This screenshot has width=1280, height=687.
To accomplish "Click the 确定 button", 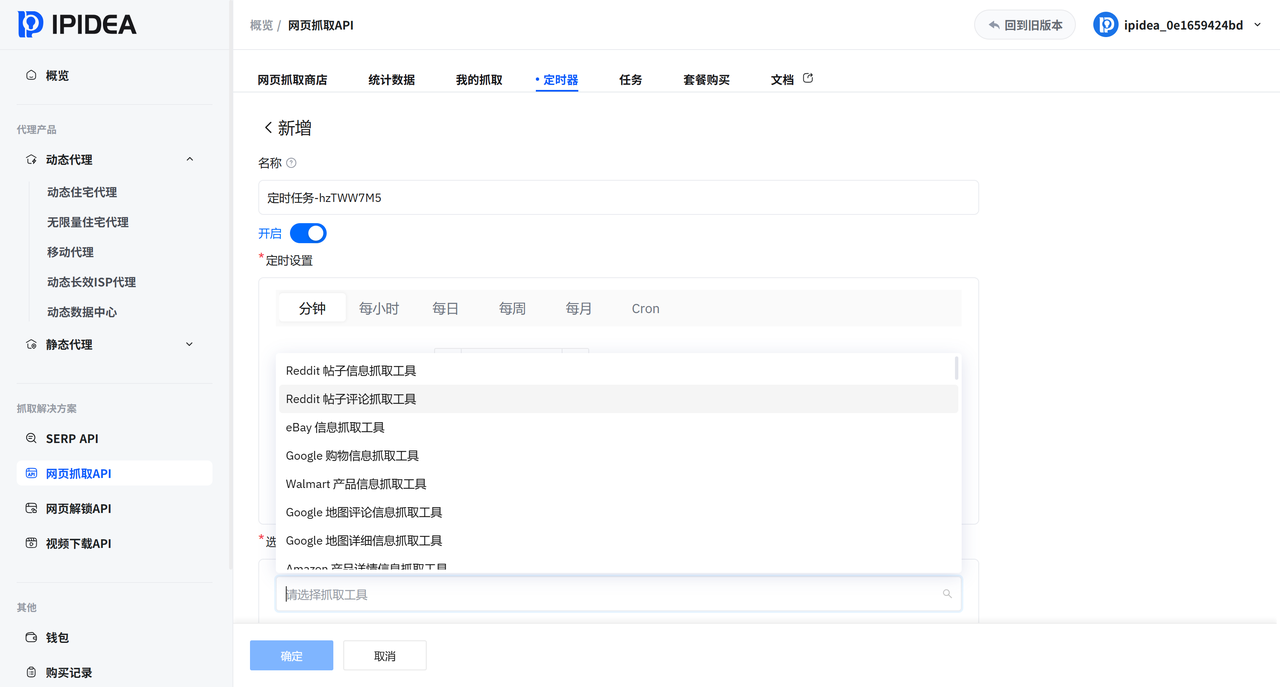I will click(291, 656).
